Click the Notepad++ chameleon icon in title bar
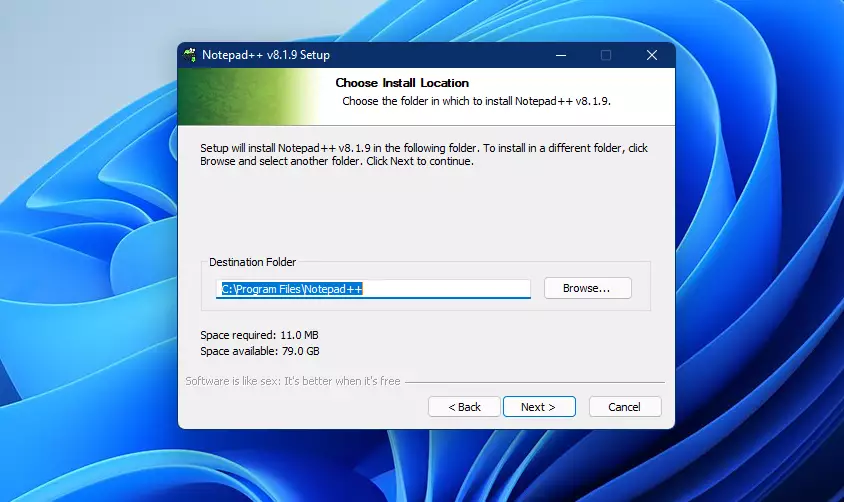Screen dimensions: 844x502 [x=189, y=55]
